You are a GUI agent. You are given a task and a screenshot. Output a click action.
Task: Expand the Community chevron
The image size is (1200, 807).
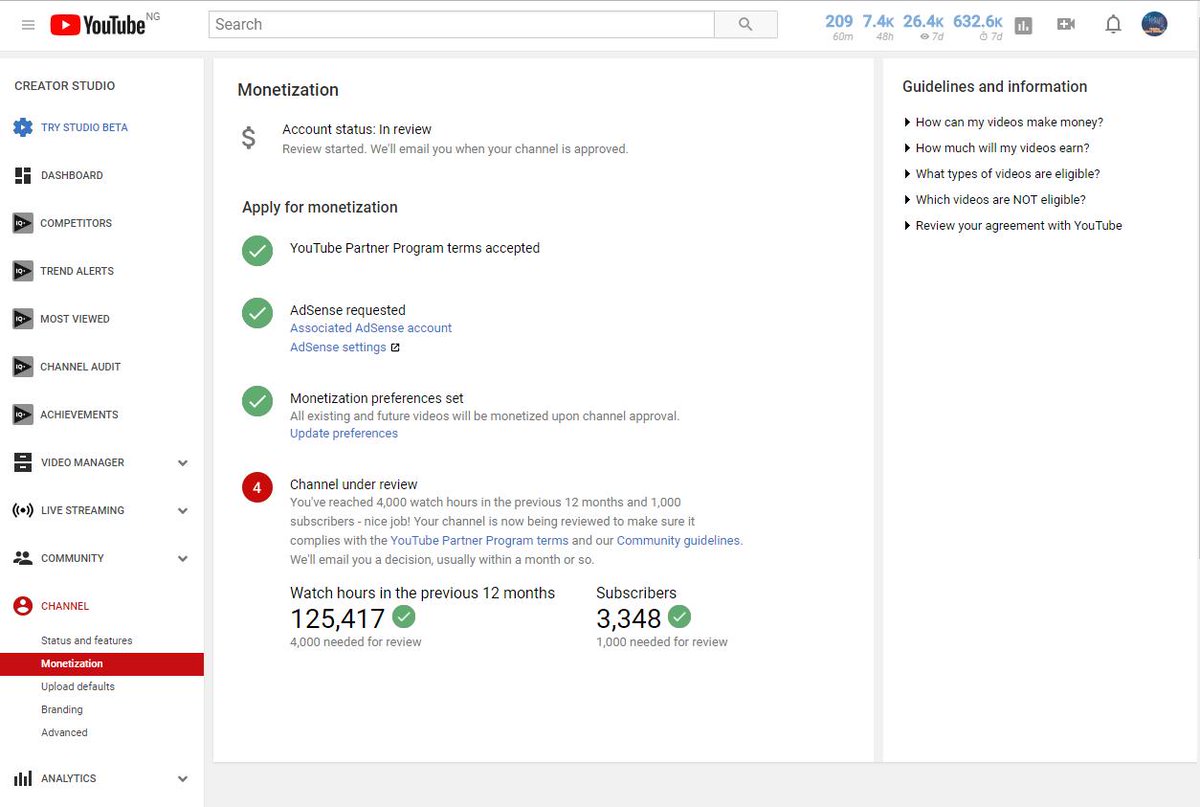click(182, 559)
